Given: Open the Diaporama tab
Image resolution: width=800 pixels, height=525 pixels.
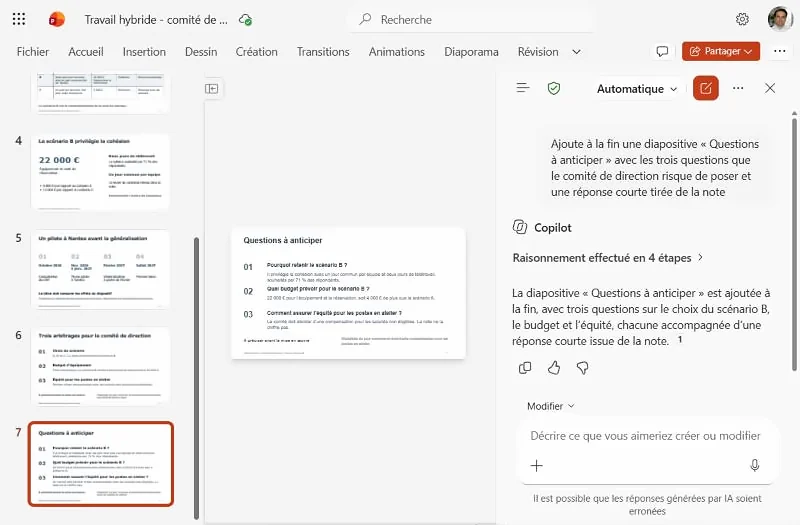Looking at the screenshot, I should 471,52.
